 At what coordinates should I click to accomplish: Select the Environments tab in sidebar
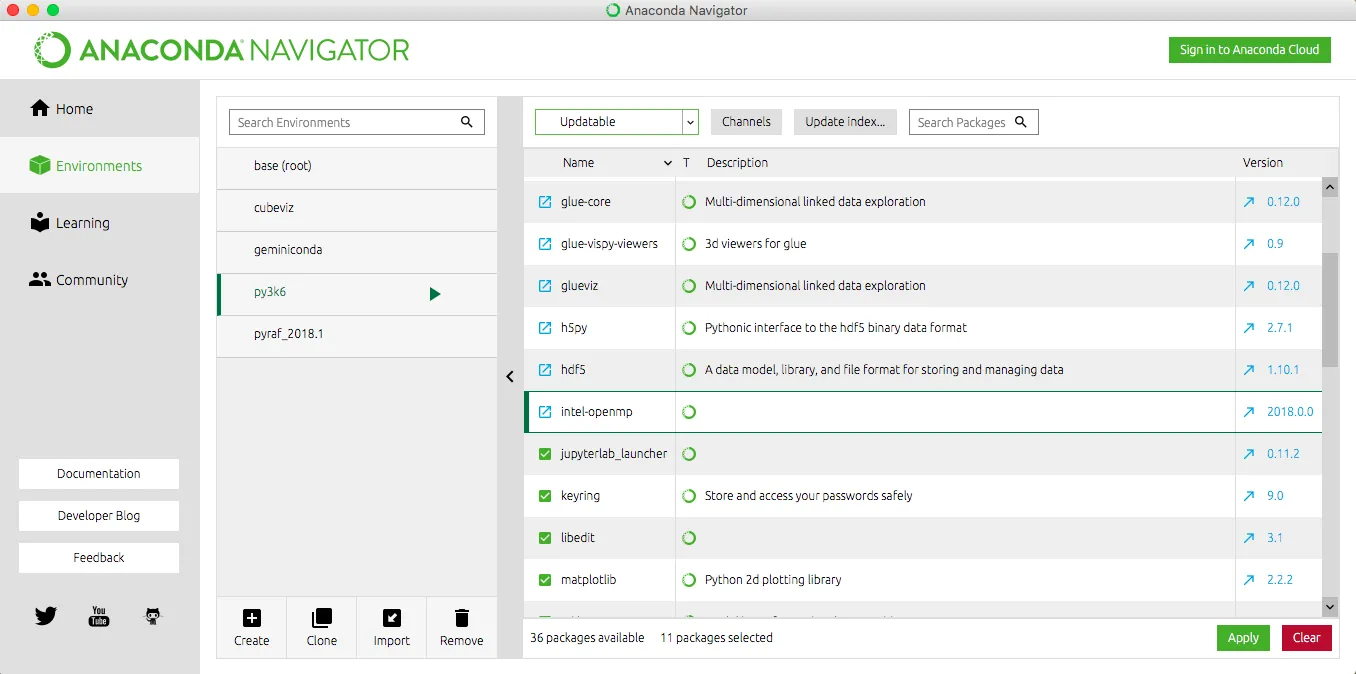click(x=100, y=166)
